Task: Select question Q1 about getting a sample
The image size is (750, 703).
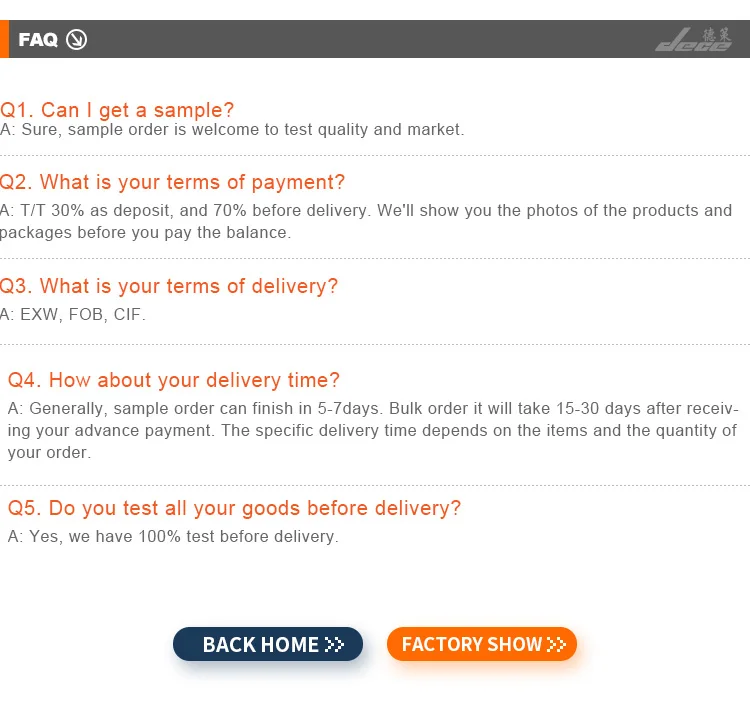Action: click(x=117, y=110)
